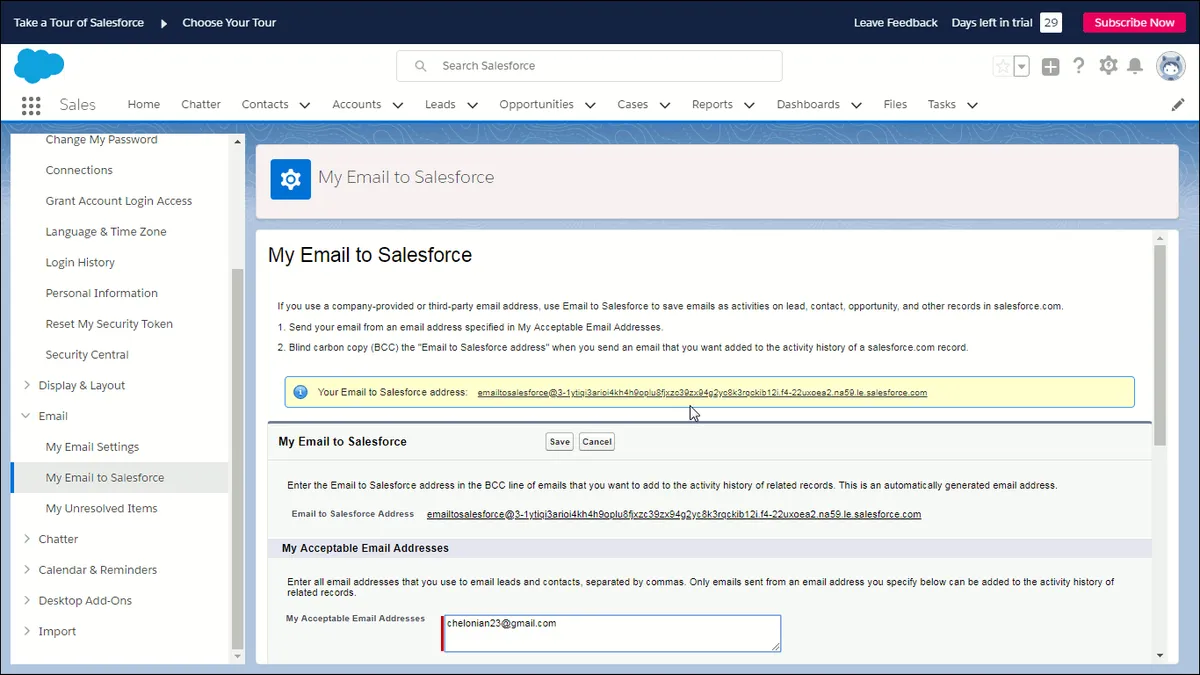Click the global actions plus icon
Image resolution: width=1200 pixels, height=675 pixels.
[x=1050, y=66]
